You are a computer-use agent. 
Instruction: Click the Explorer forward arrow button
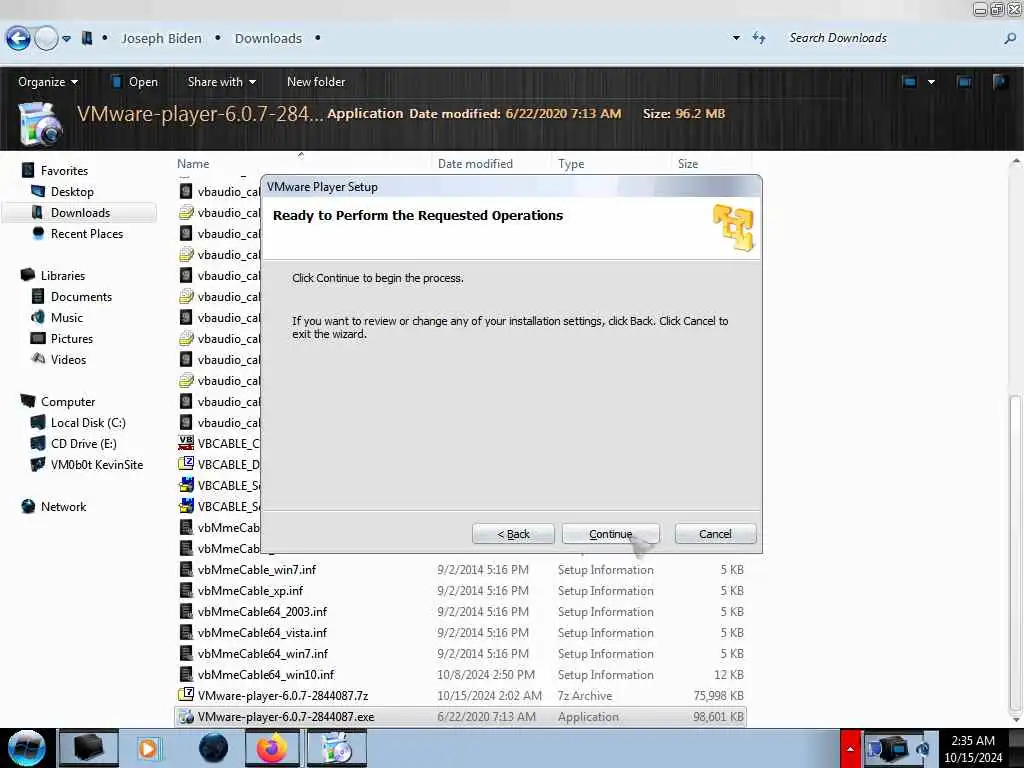(x=46, y=38)
